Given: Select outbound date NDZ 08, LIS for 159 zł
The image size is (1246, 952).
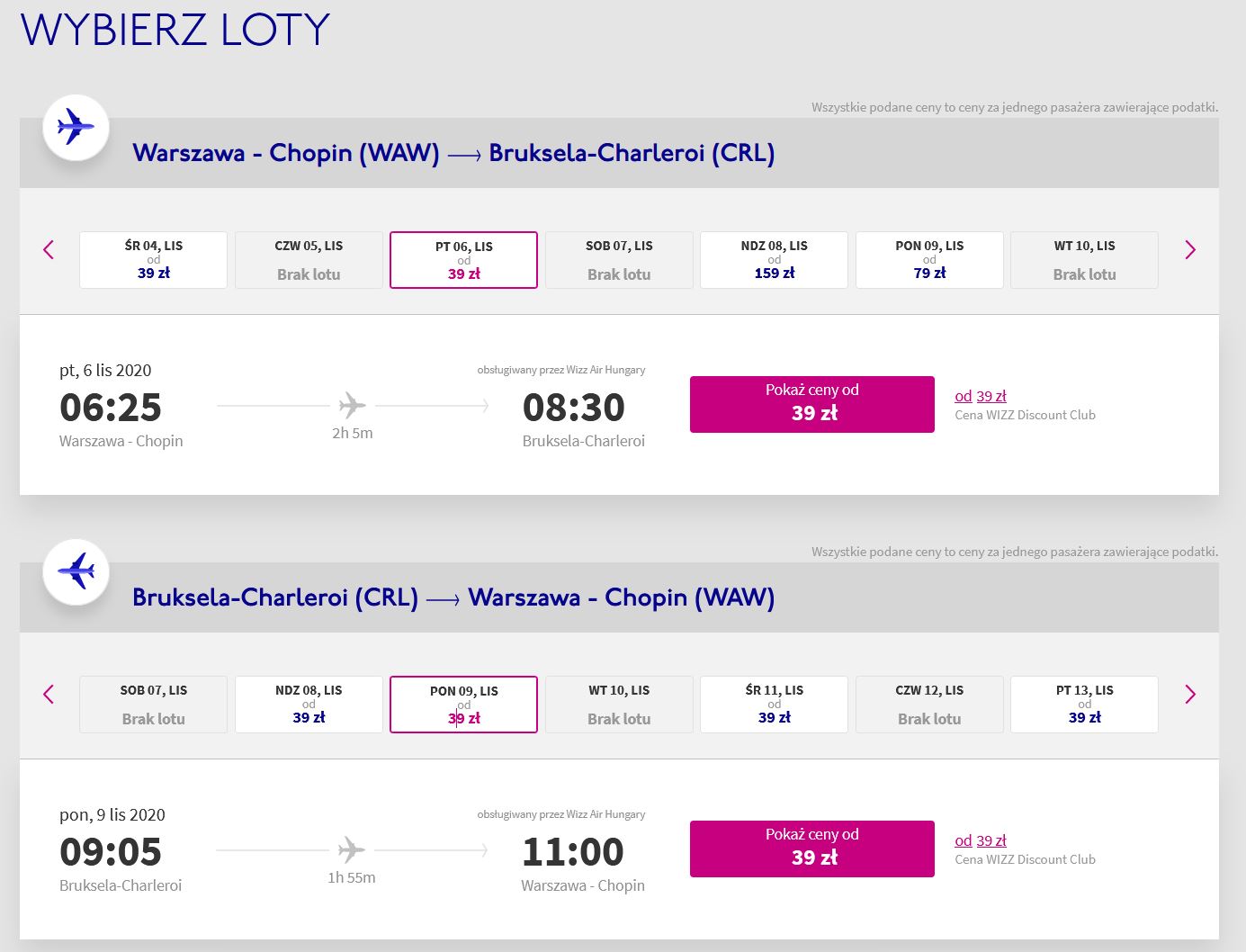Looking at the screenshot, I should (x=774, y=260).
